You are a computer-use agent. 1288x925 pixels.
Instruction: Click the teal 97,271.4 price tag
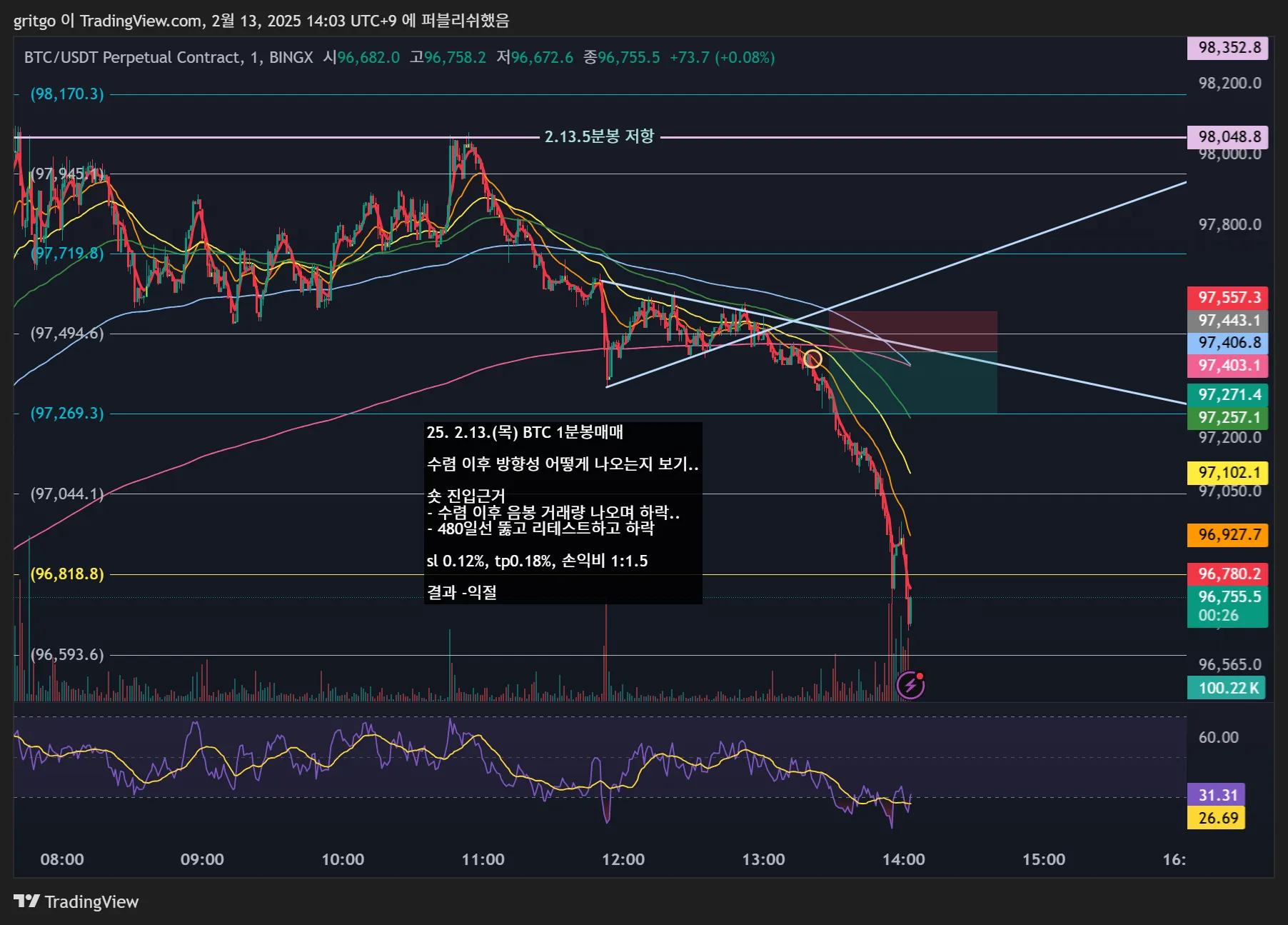pyautogui.click(x=1228, y=394)
